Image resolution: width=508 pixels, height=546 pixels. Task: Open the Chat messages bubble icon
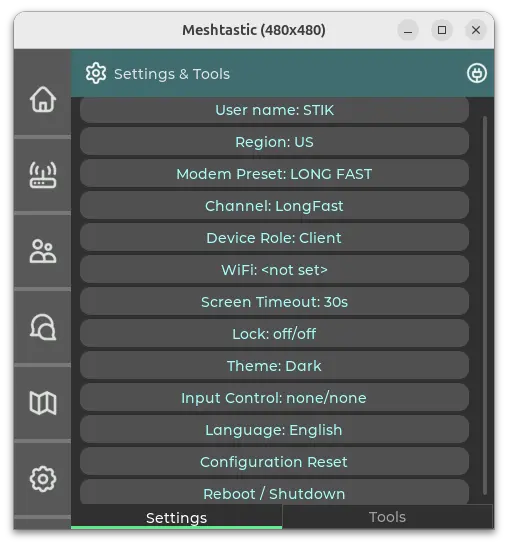point(42,327)
